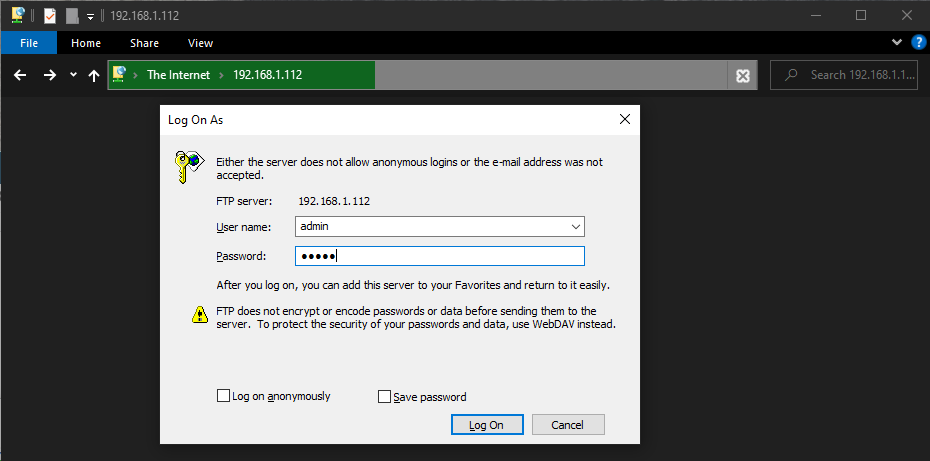
Task: Close the Log On As dialog
Action: (x=625, y=119)
